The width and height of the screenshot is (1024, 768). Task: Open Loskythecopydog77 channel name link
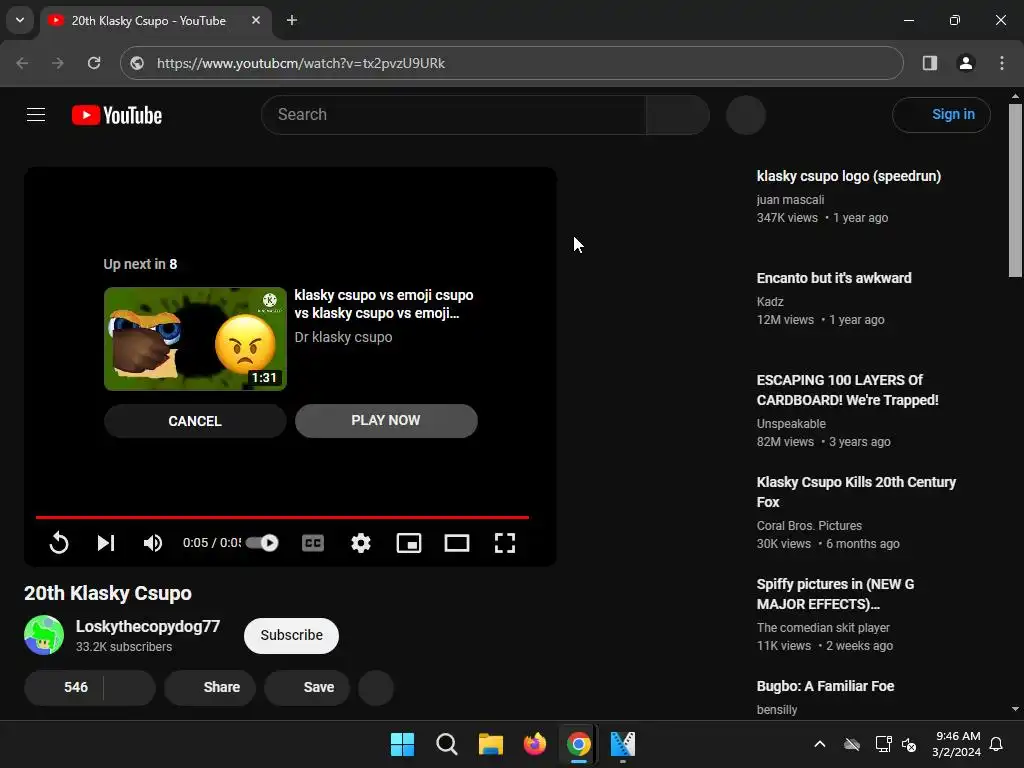coord(148,626)
